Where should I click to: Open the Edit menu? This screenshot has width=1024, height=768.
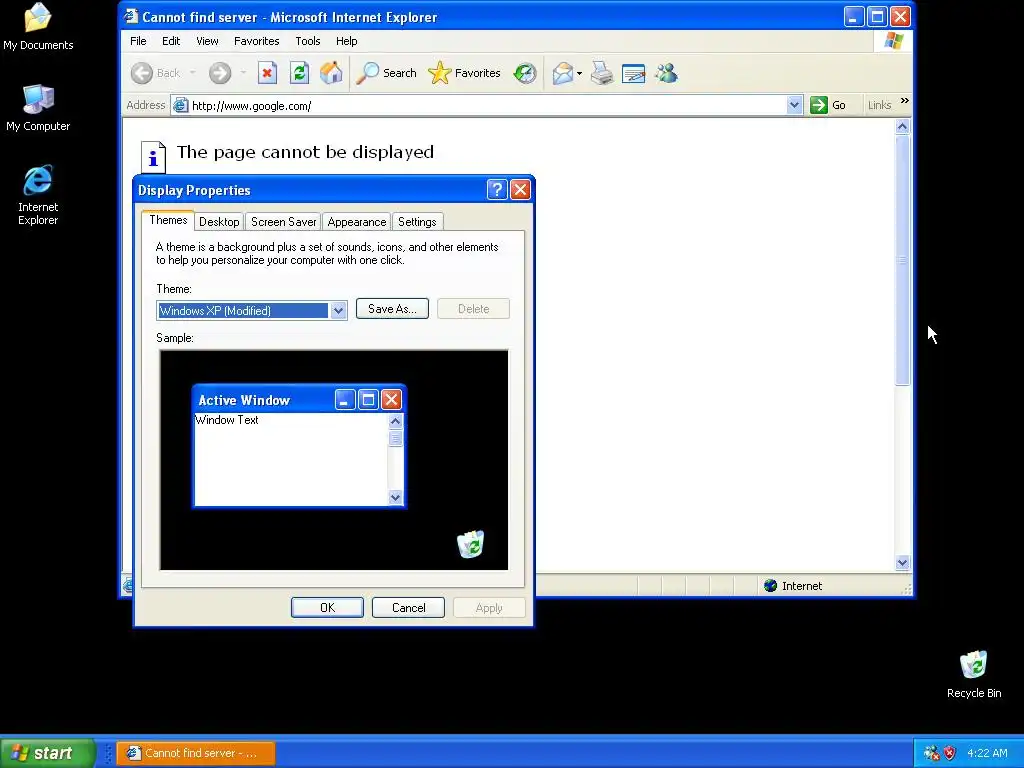171,40
